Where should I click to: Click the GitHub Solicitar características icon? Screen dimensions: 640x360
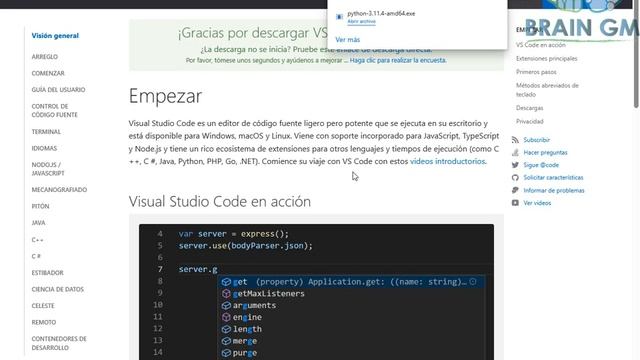click(x=515, y=178)
